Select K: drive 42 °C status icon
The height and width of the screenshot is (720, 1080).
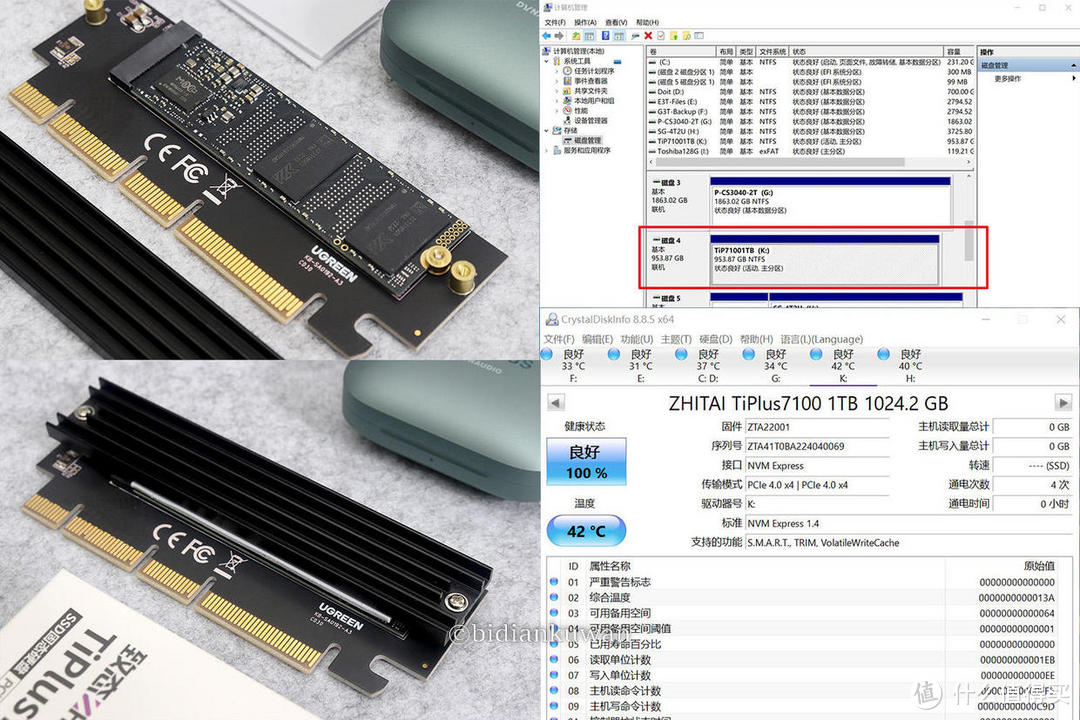816,354
